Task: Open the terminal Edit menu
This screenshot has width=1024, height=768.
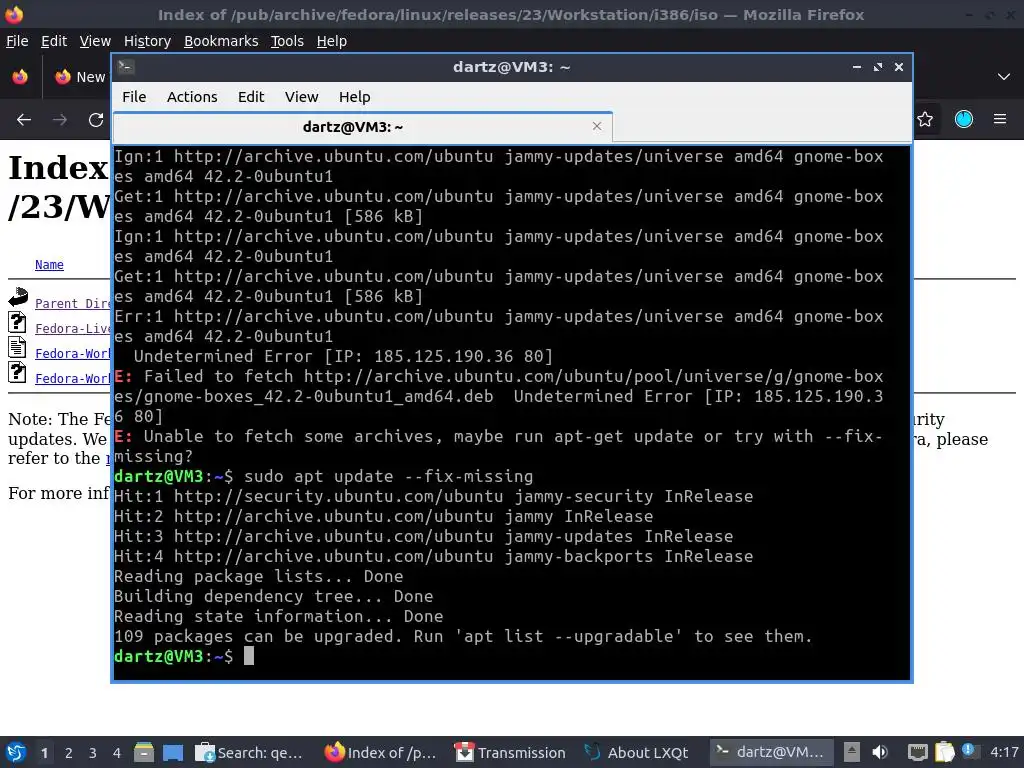Action: (x=251, y=97)
